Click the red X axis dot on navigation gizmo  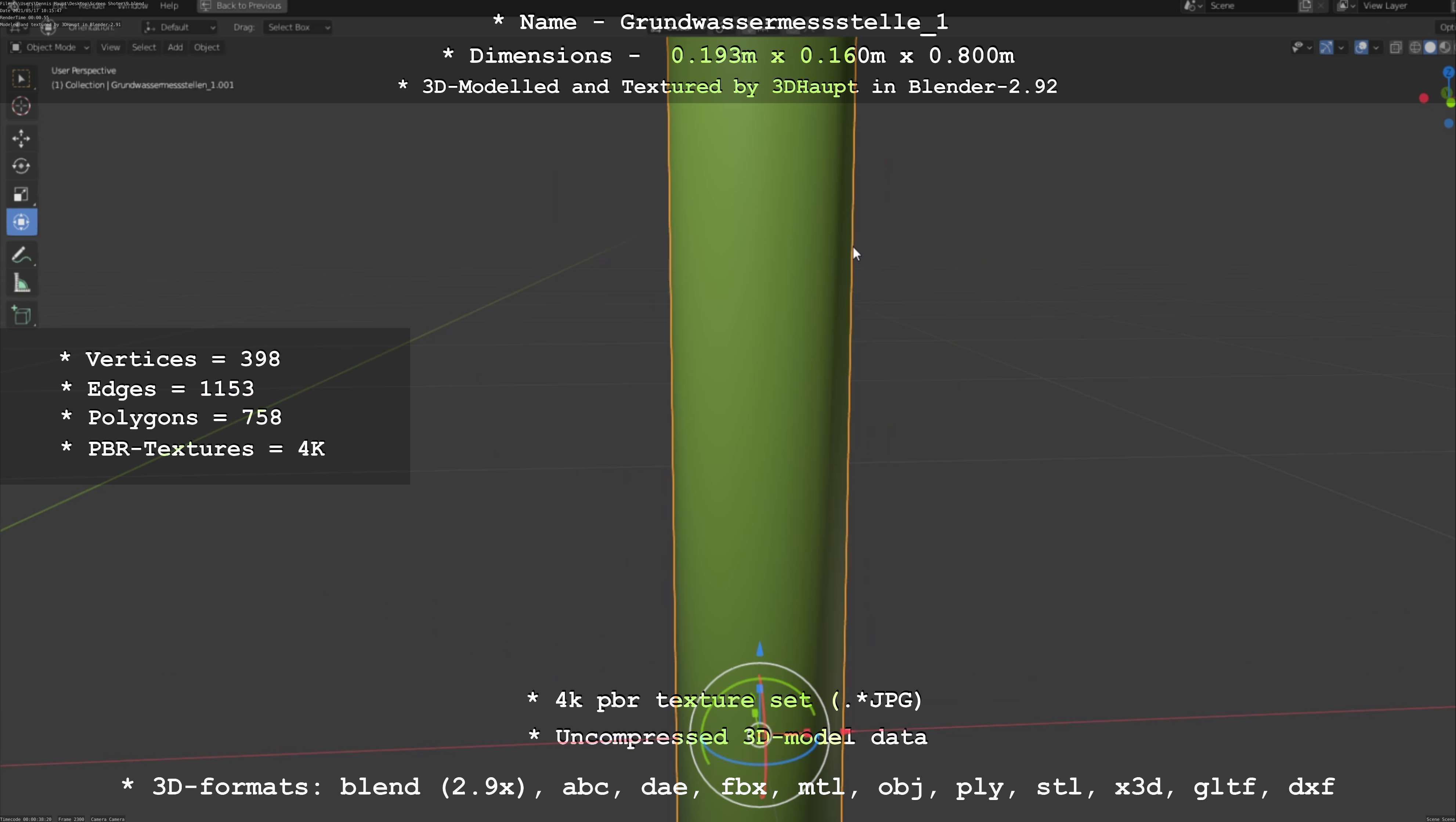tap(1424, 98)
